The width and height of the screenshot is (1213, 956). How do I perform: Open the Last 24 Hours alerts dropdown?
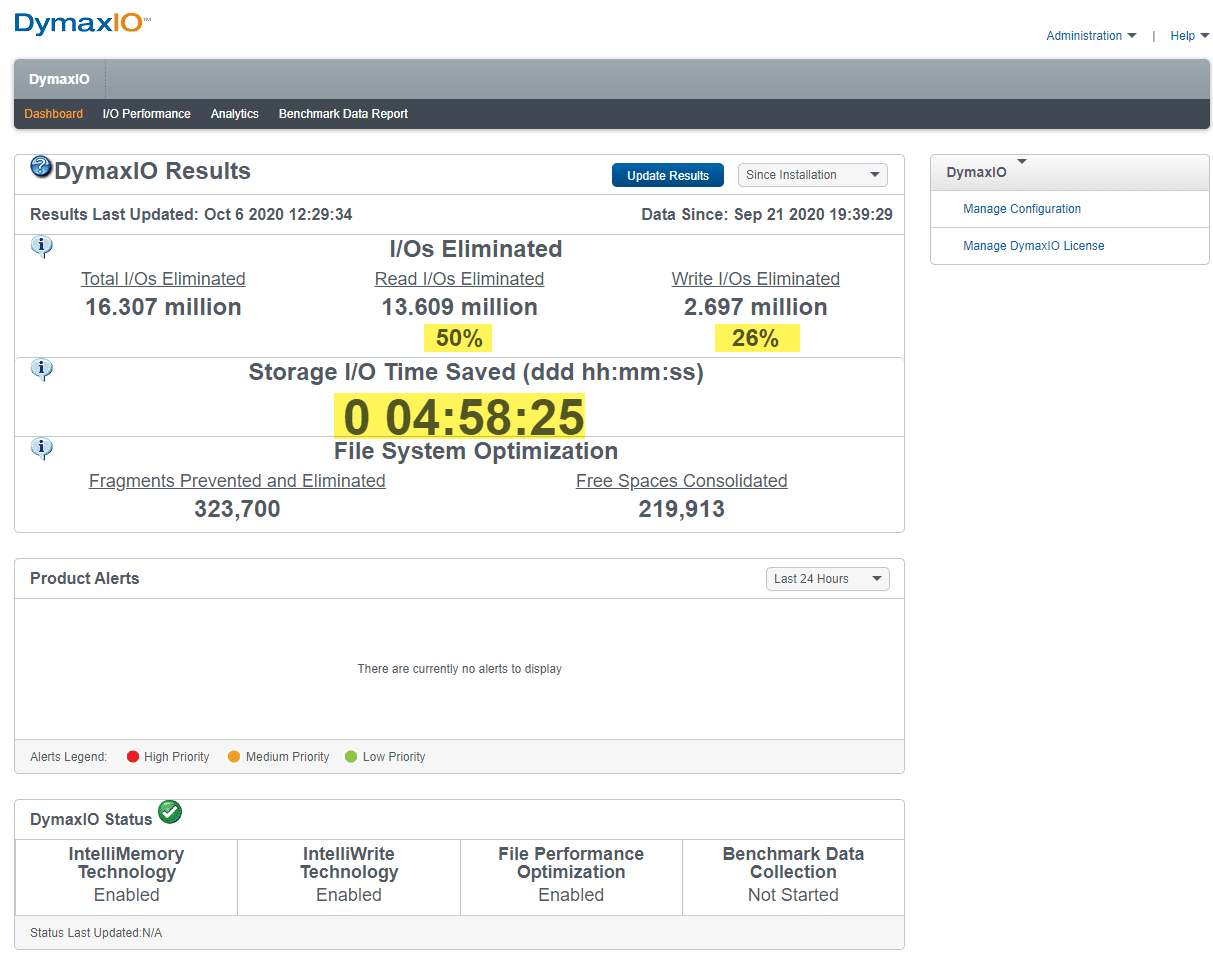[826, 579]
